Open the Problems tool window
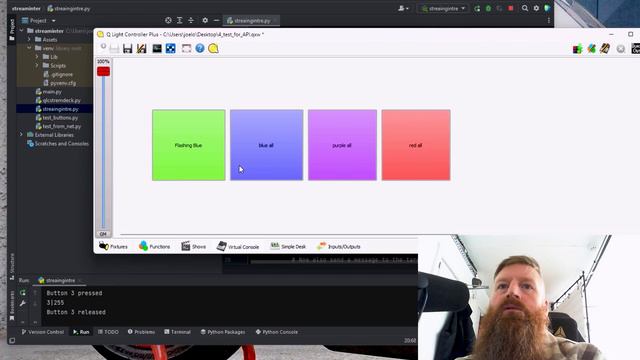640x360 pixels. pos(141,332)
